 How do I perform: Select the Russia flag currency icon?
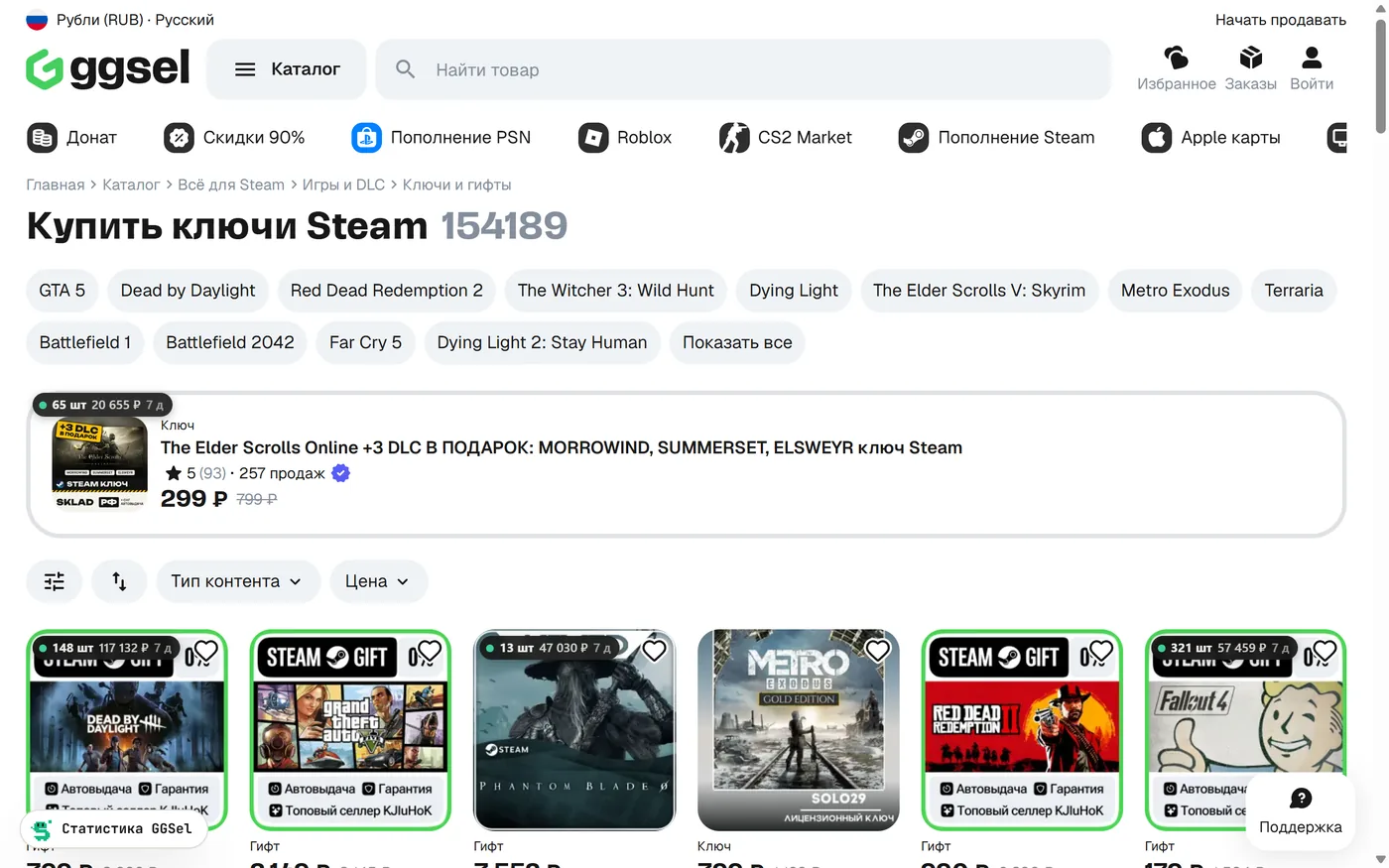tap(37, 20)
